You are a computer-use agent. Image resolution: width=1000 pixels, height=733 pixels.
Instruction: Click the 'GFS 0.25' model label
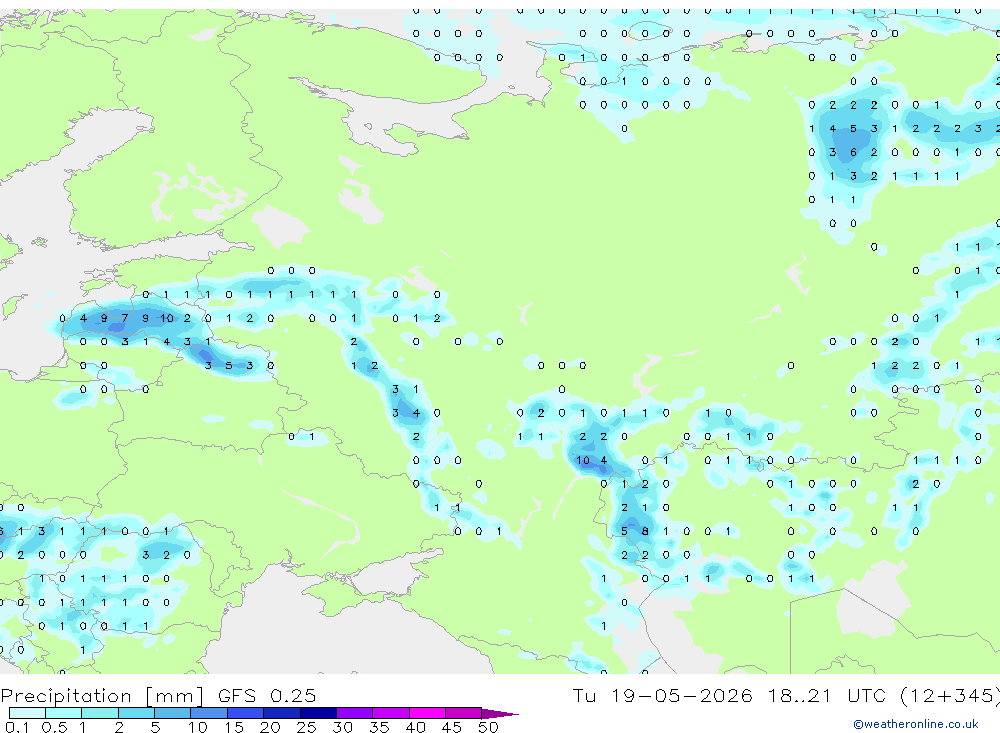(x=267, y=695)
